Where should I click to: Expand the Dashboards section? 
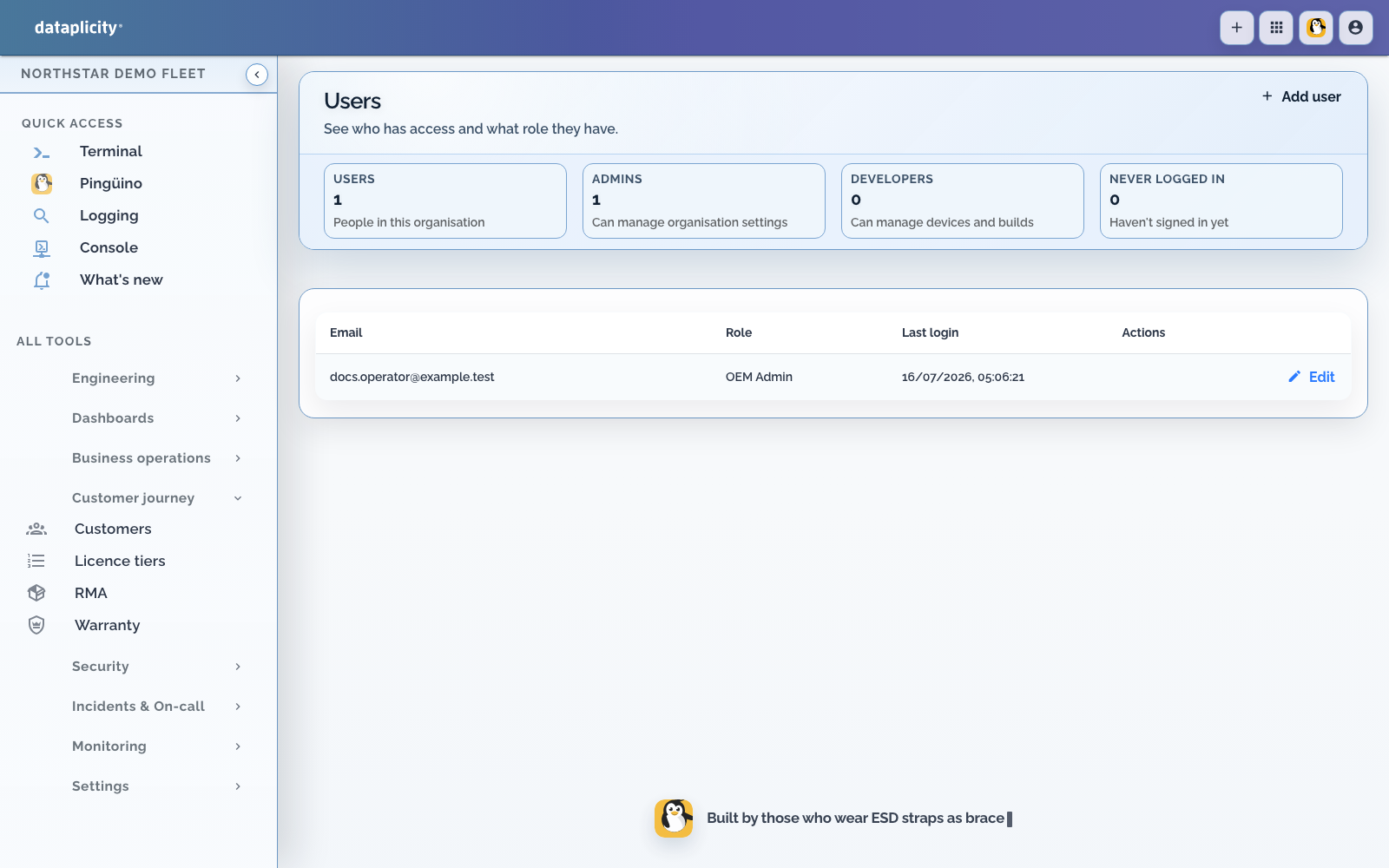[156, 418]
